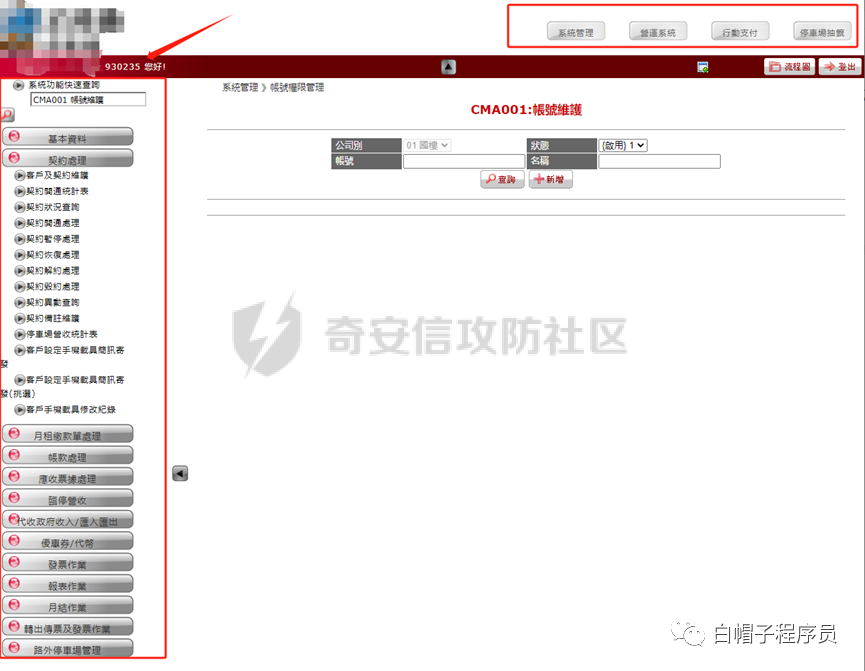Expand the 月租繳款單處理 section
This screenshot has width=865, height=671.
tap(67, 434)
